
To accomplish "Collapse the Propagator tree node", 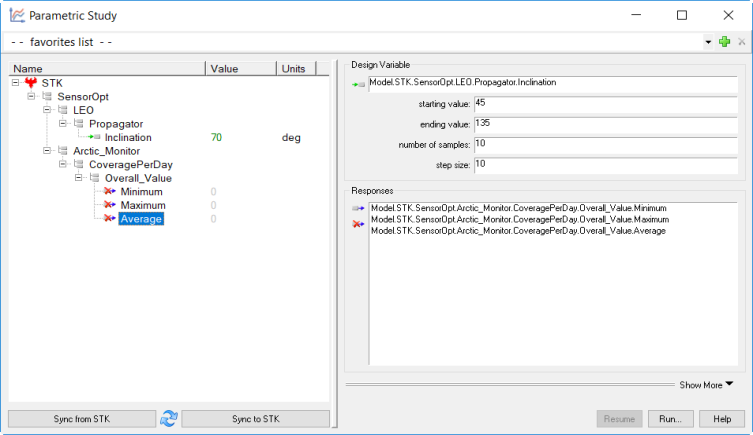I will coord(64,124).
